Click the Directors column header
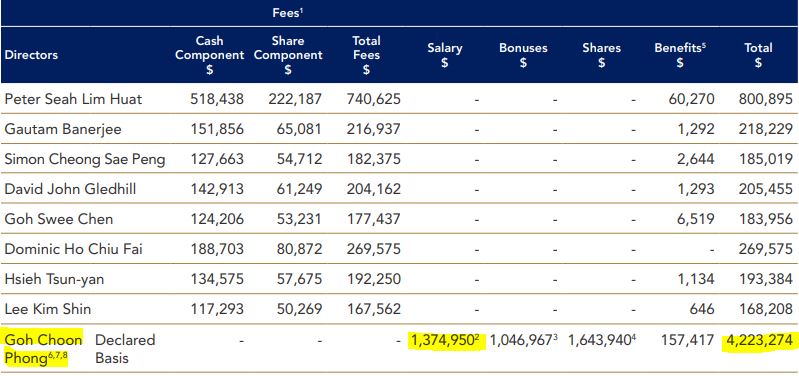 coord(31,55)
